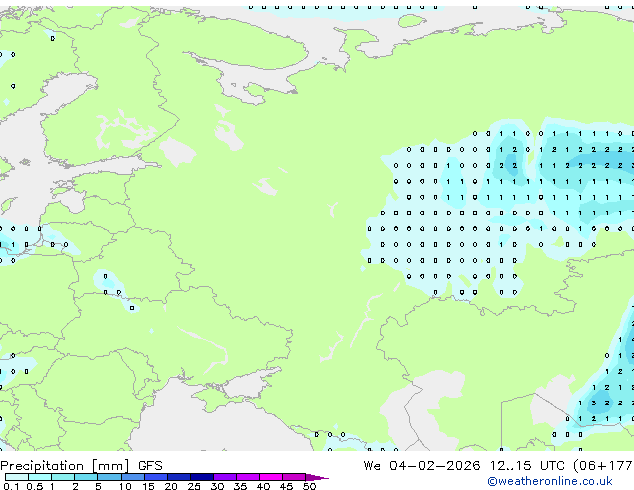The height and width of the screenshot is (490, 634).
Task: Click the '10' legend scale label
Action: [125, 486]
